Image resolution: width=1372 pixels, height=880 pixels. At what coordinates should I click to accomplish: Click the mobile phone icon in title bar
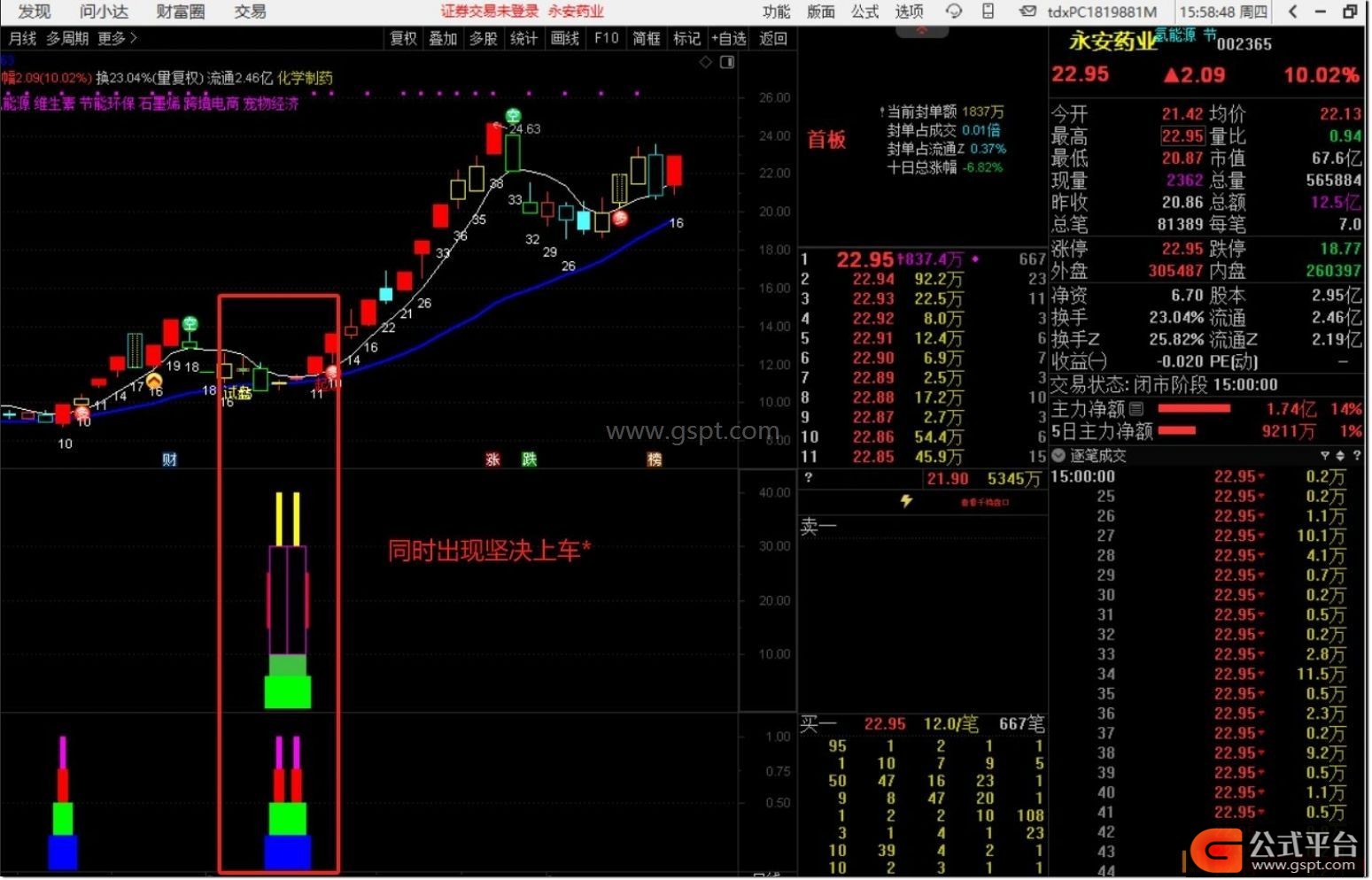pyautogui.click(x=988, y=12)
